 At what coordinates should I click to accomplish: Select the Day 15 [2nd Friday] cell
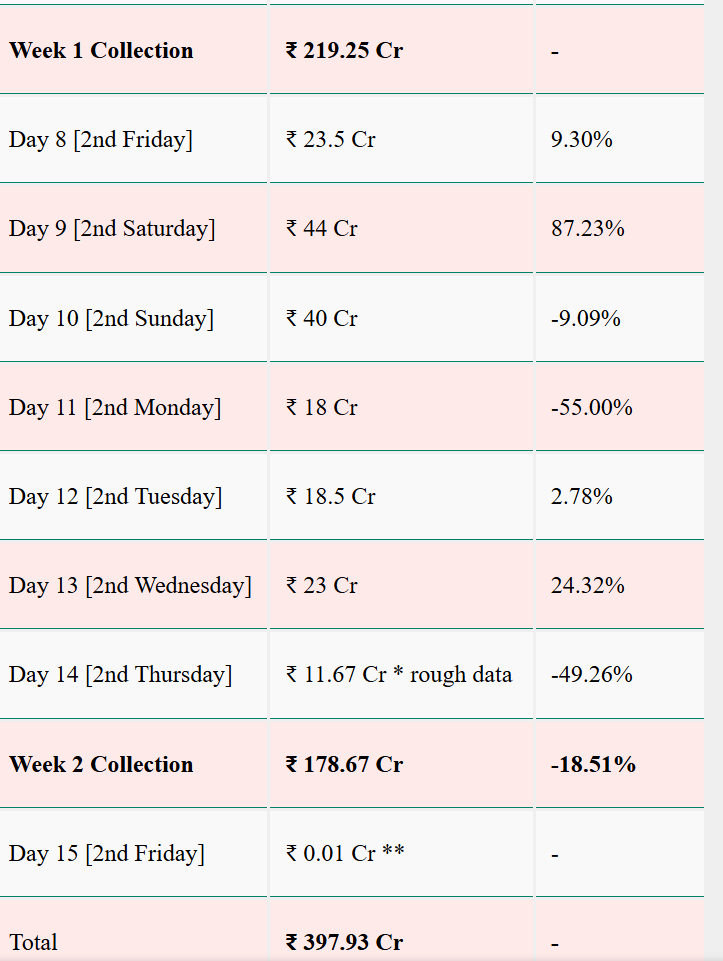coord(107,854)
